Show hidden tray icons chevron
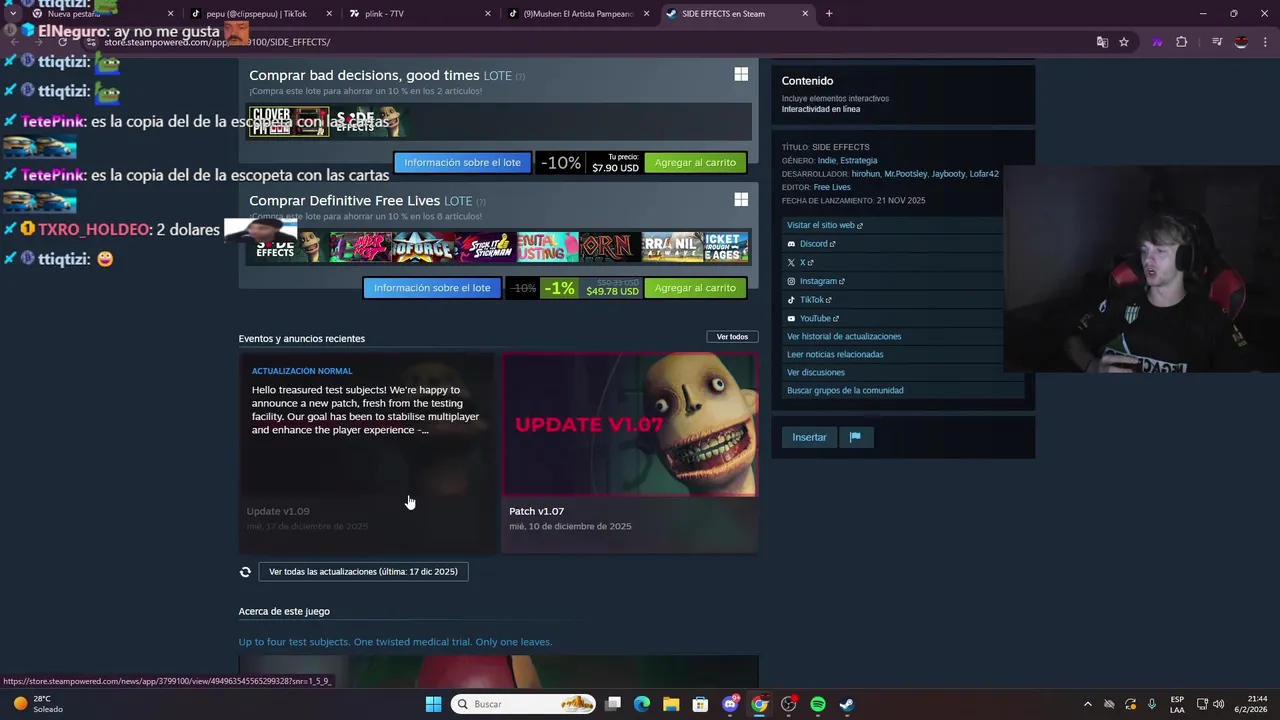This screenshot has width=1280, height=720. click(1088, 704)
